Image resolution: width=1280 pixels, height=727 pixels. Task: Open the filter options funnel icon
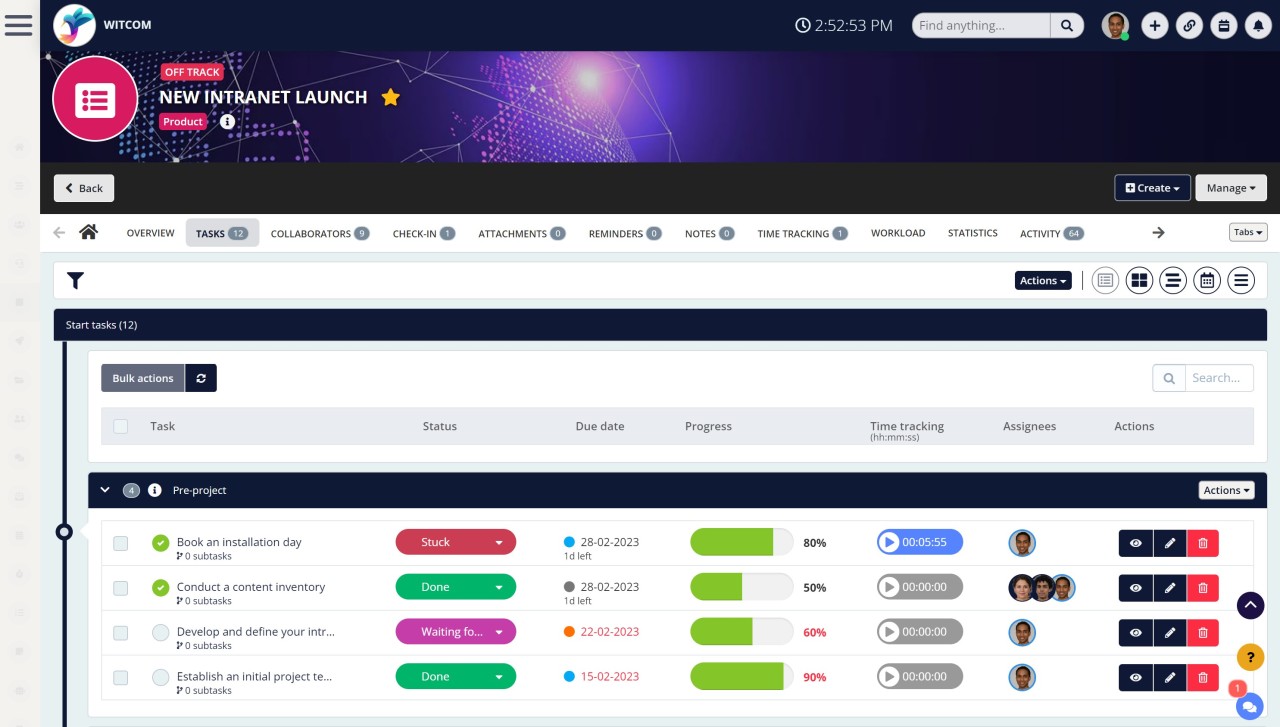point(75,281)
